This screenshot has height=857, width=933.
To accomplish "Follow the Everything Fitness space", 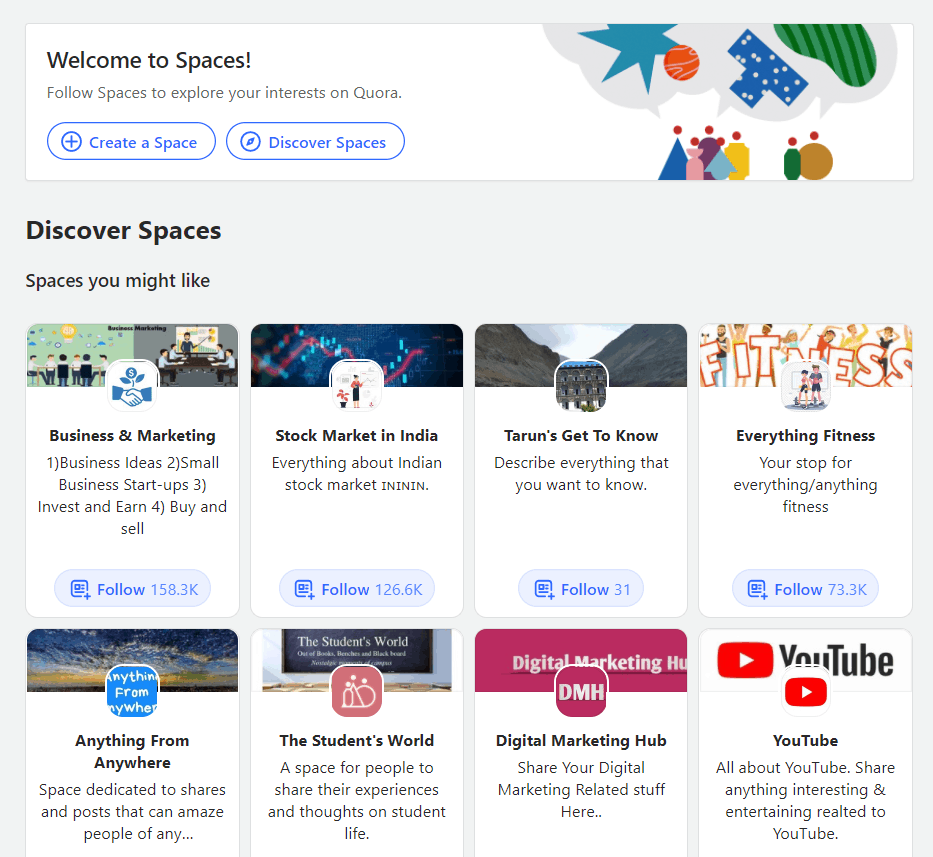I will 805,588.
